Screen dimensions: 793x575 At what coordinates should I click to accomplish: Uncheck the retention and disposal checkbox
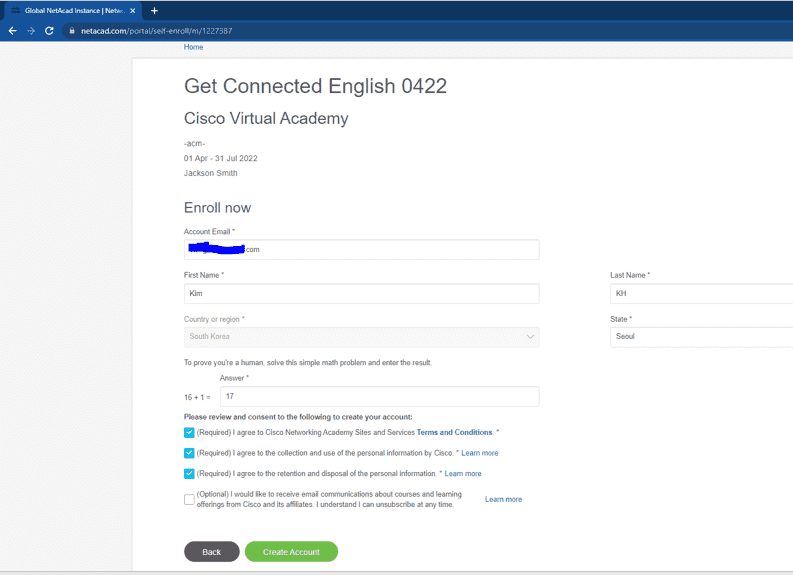tap(189, 474)
